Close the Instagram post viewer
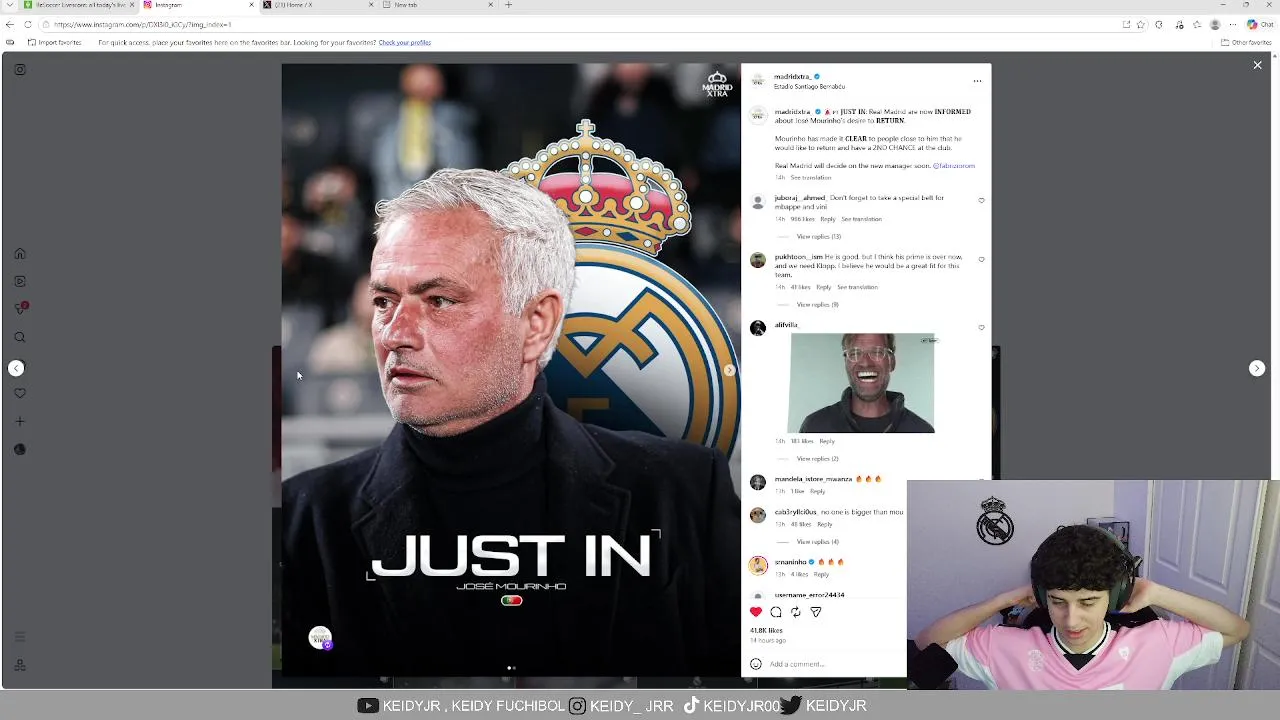This screenshot has height=720, width=1280. point(1257,65)
